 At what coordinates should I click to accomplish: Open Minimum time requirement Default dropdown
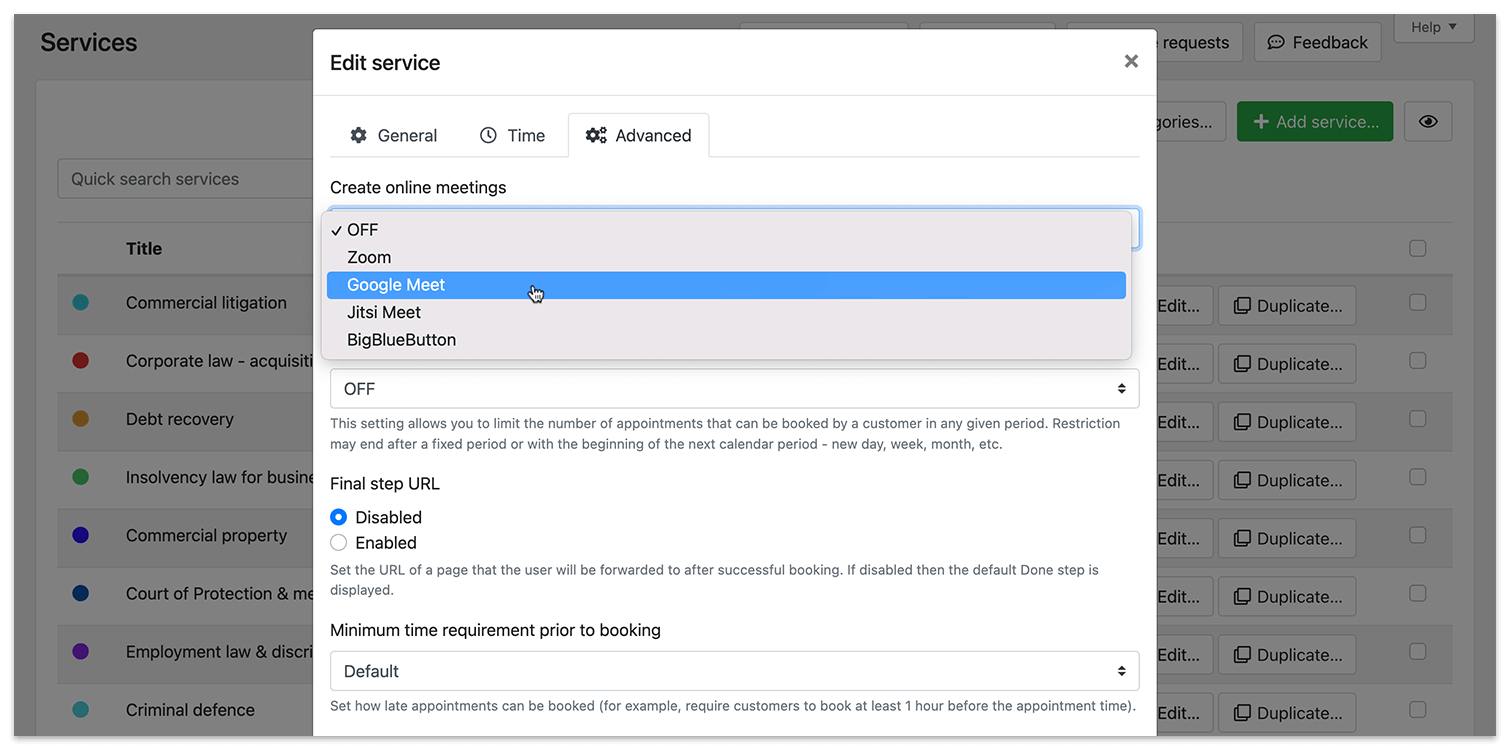[x=734, y=671]
